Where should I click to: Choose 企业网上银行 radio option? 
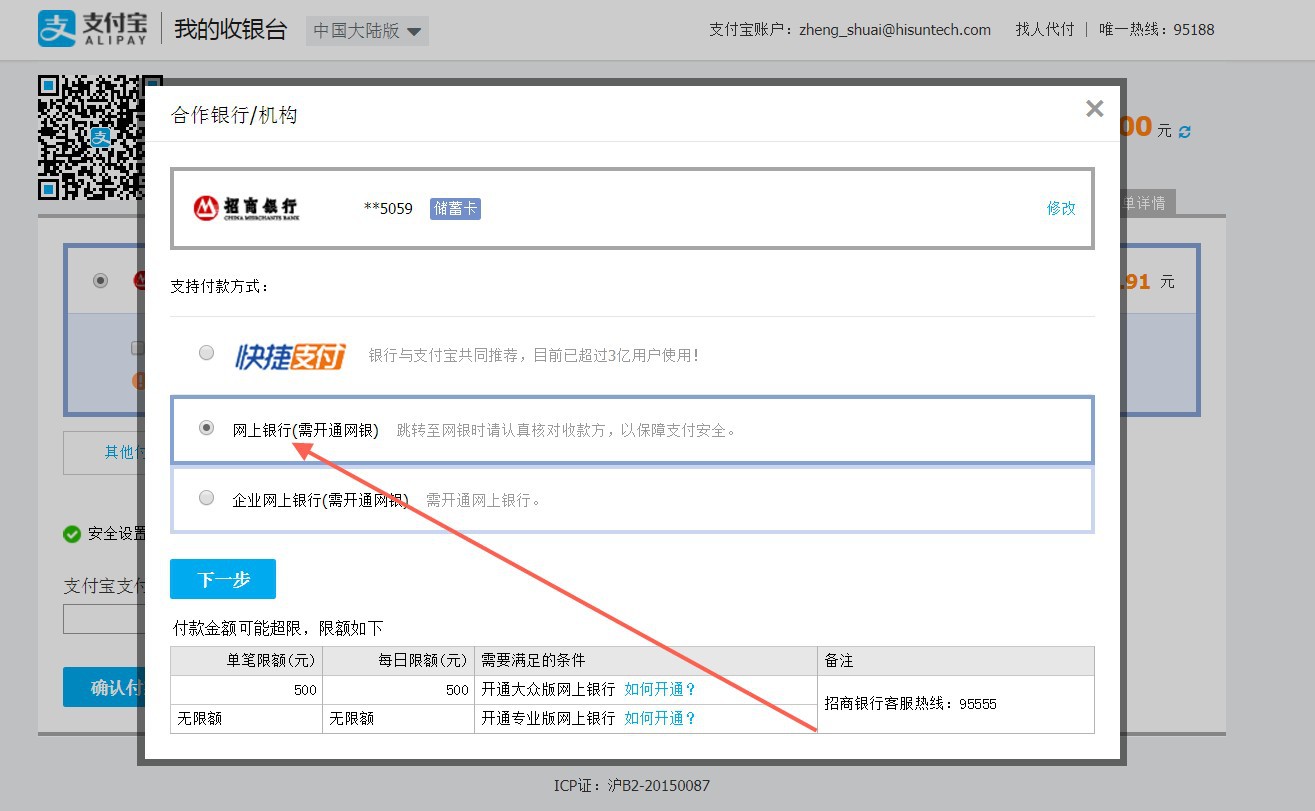click(x=206, y=498)
